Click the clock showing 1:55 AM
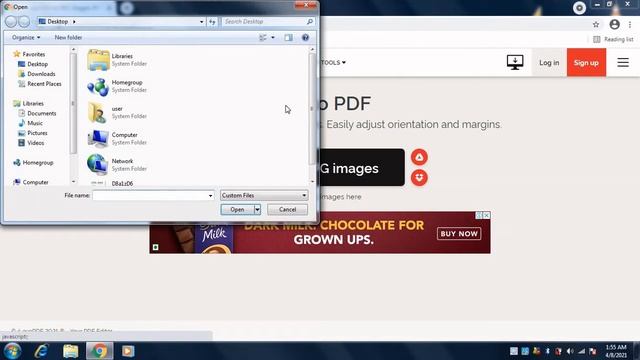 [x=616, y=348]
